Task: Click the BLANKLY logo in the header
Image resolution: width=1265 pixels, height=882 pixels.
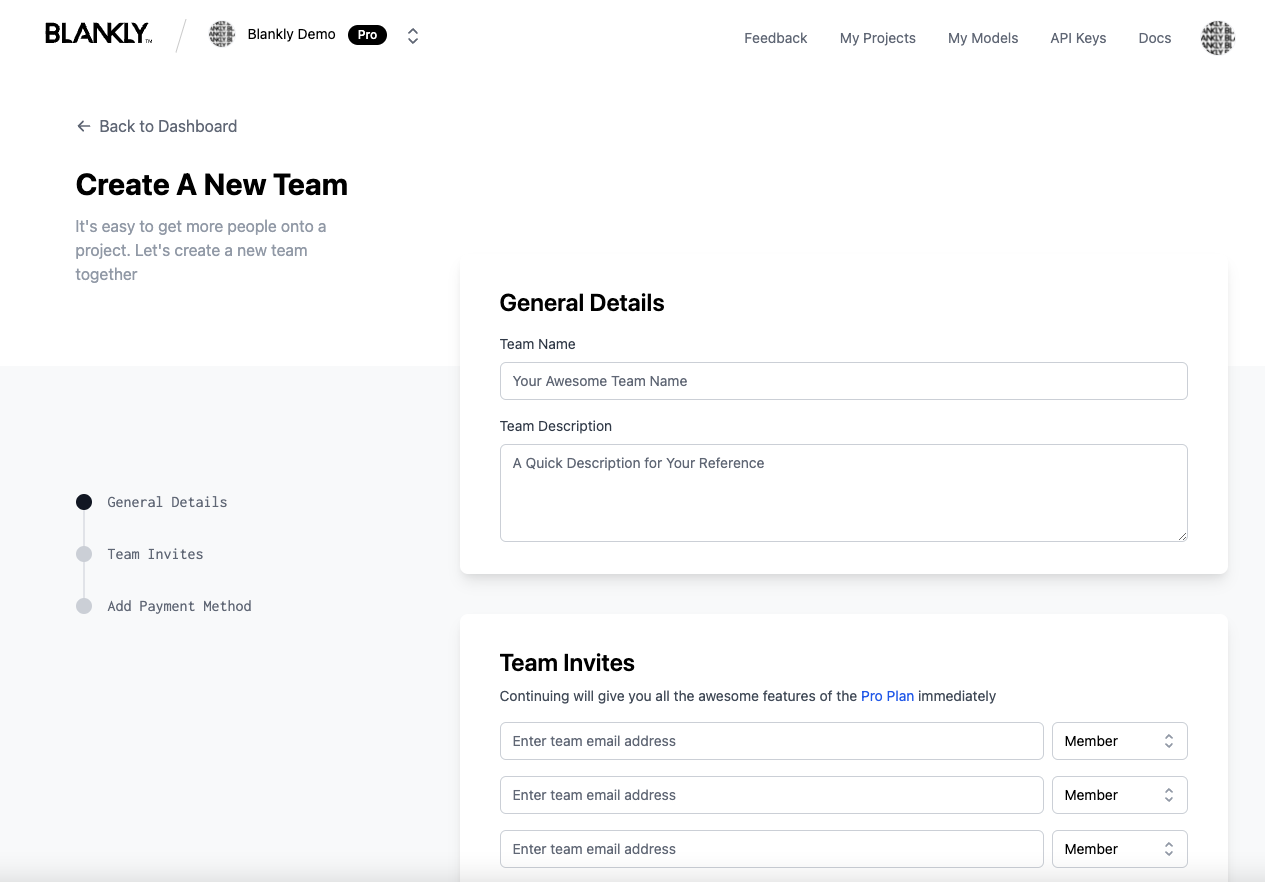Action: [x=97, y=32]
